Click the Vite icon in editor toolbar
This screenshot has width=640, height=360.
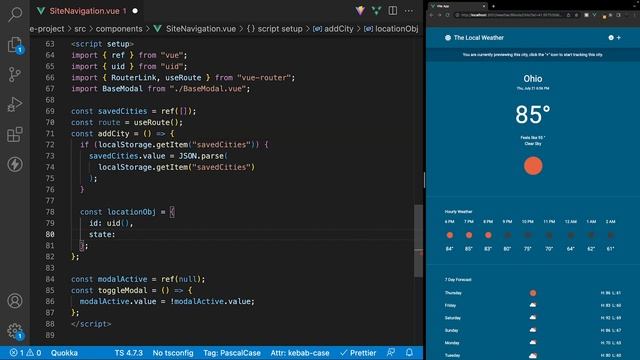(360, 11)
